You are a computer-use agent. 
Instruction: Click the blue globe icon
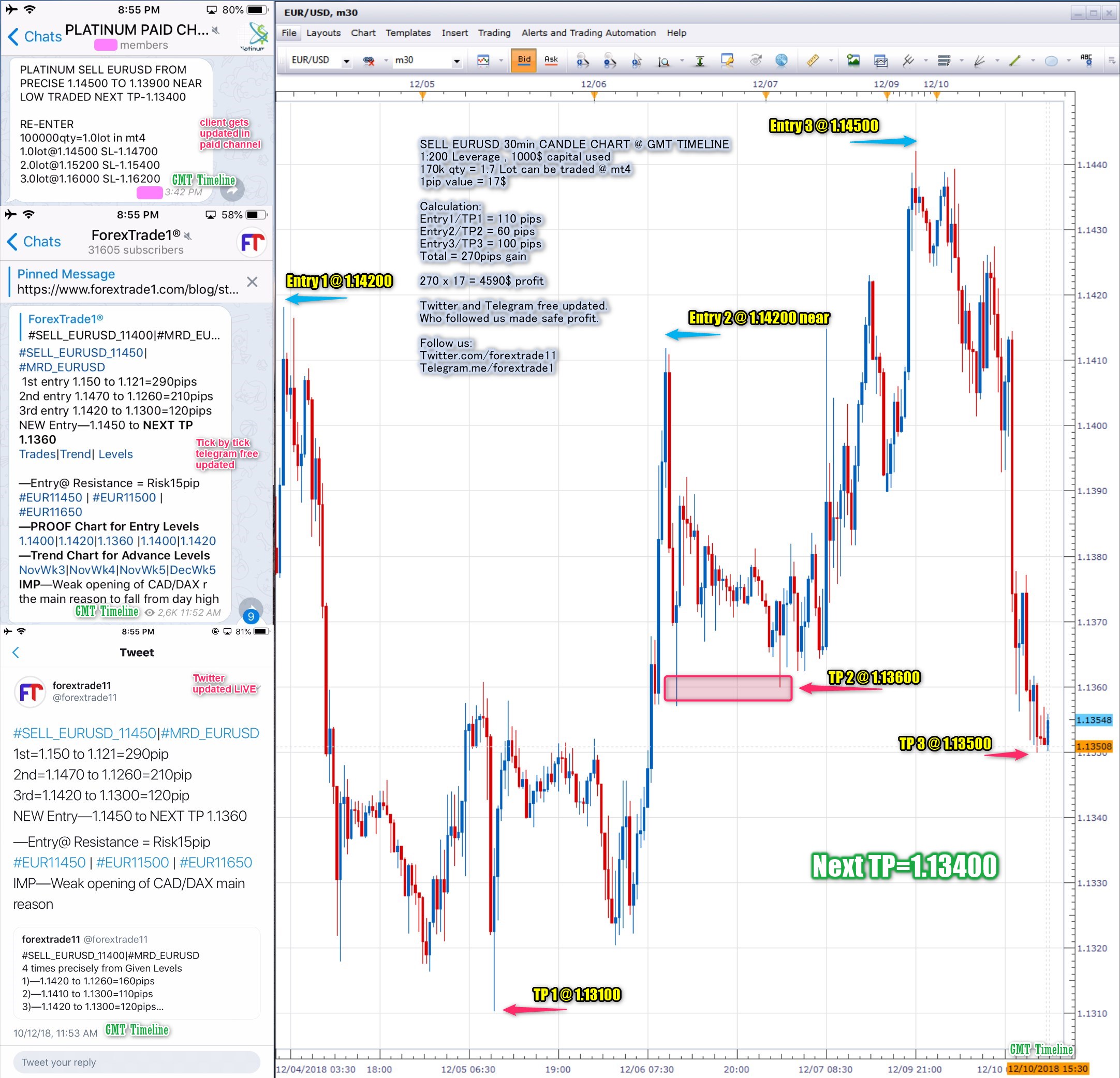782,61
